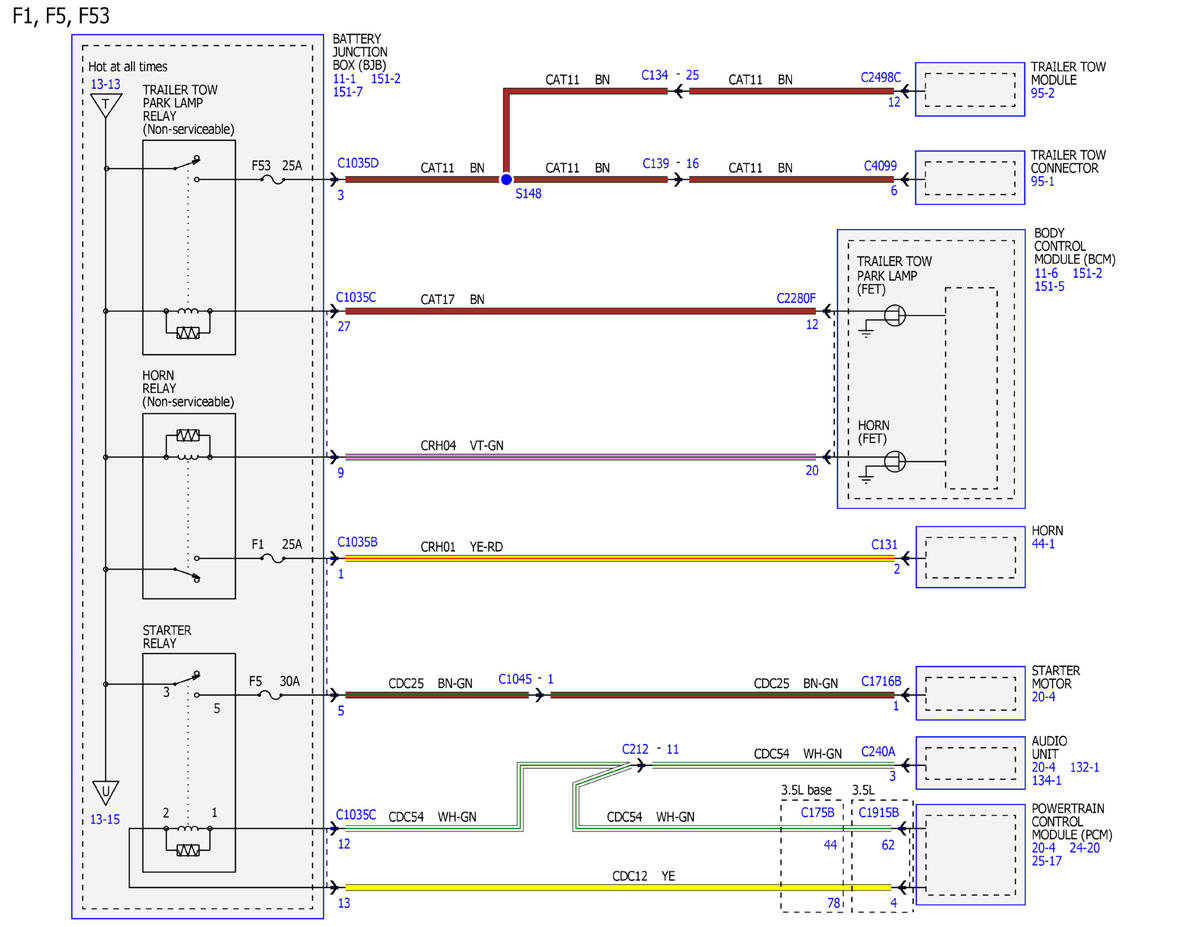Click the "CAT17 BN" wire label
This screenshot has width=1200, height=927.
[454, 298]
